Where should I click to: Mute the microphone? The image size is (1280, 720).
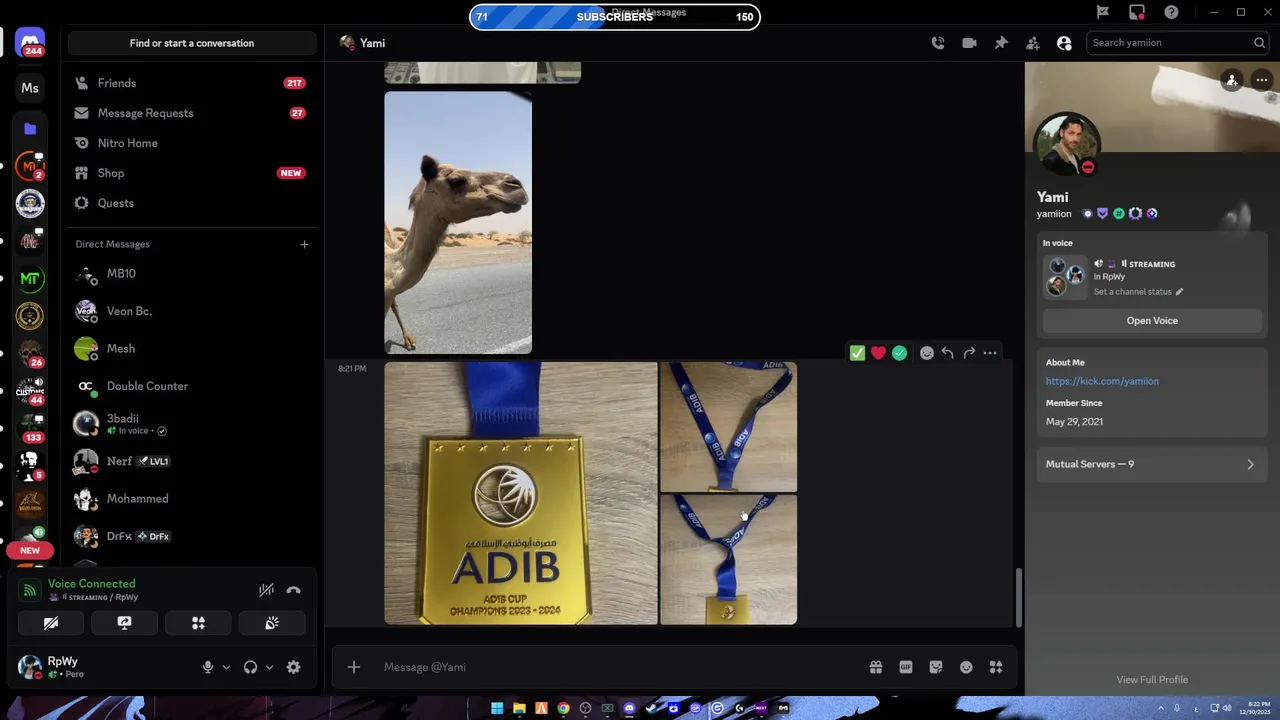click(x=208, y=667)
